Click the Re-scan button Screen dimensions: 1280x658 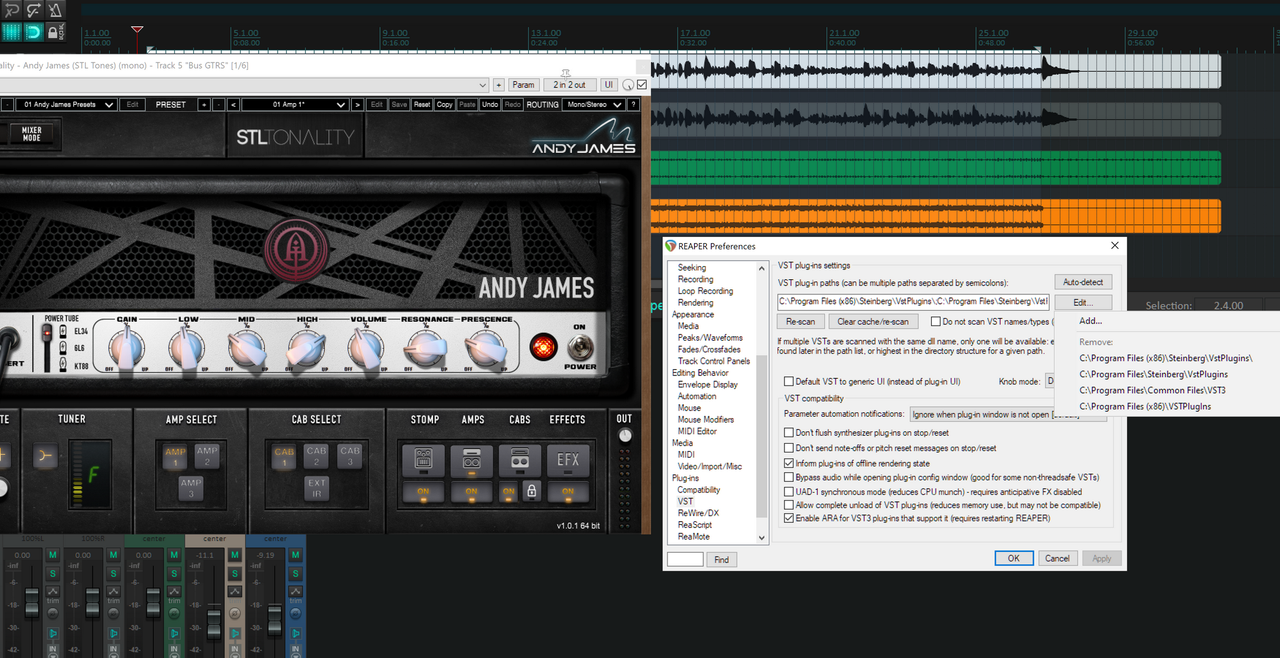800,322
